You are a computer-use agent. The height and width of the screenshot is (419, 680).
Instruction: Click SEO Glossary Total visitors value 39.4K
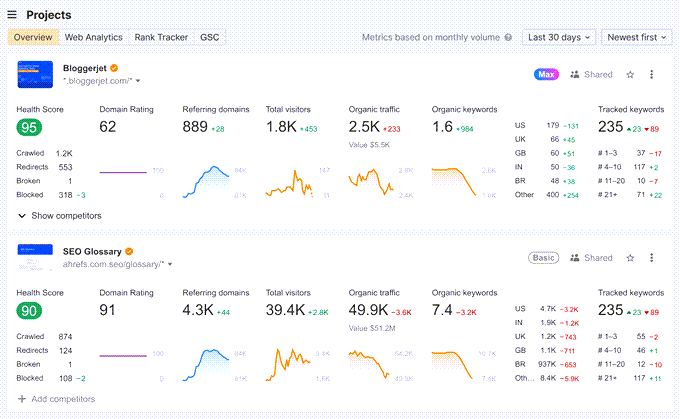[285, 310]
